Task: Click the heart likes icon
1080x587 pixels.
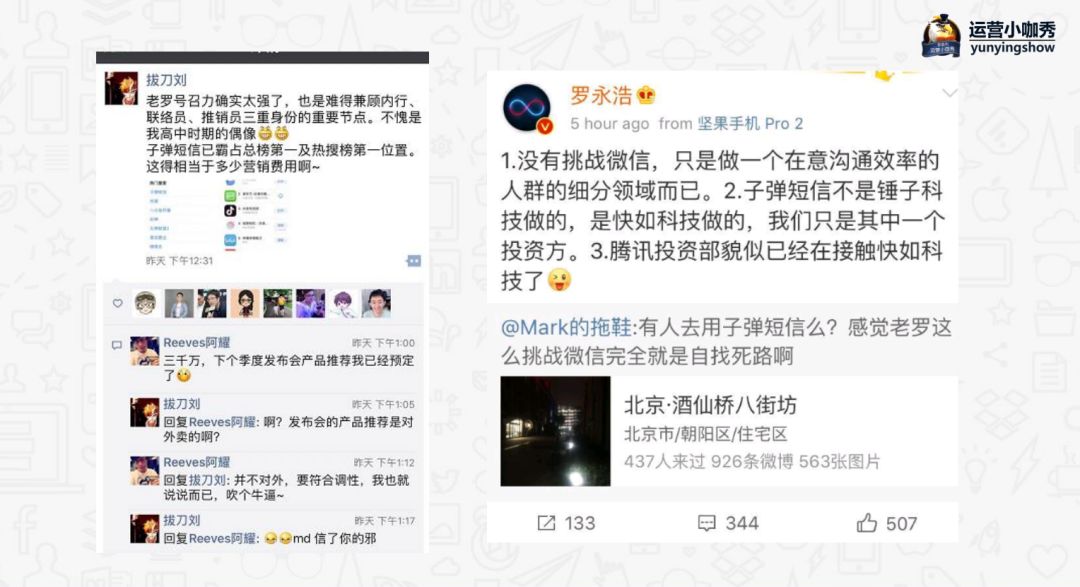Action: [118, 303]
